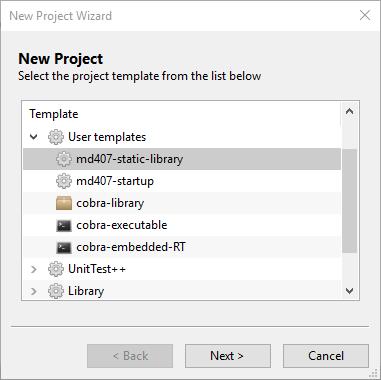Collapse the User templates group
Image resolution: width=381 pixels, height=380 pixels.
(34, 137)
